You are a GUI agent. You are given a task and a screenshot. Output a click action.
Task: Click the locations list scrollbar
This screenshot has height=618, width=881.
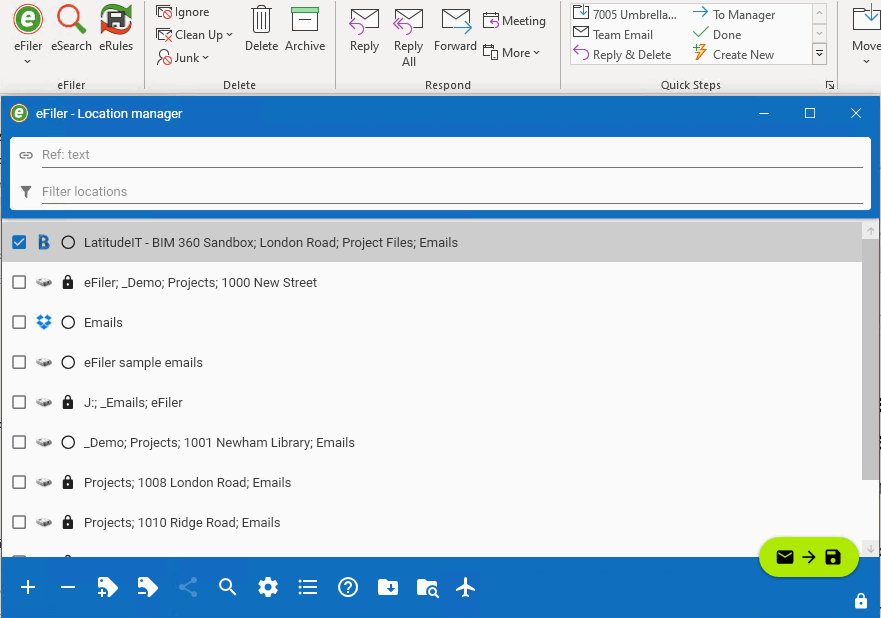(870, 360)
